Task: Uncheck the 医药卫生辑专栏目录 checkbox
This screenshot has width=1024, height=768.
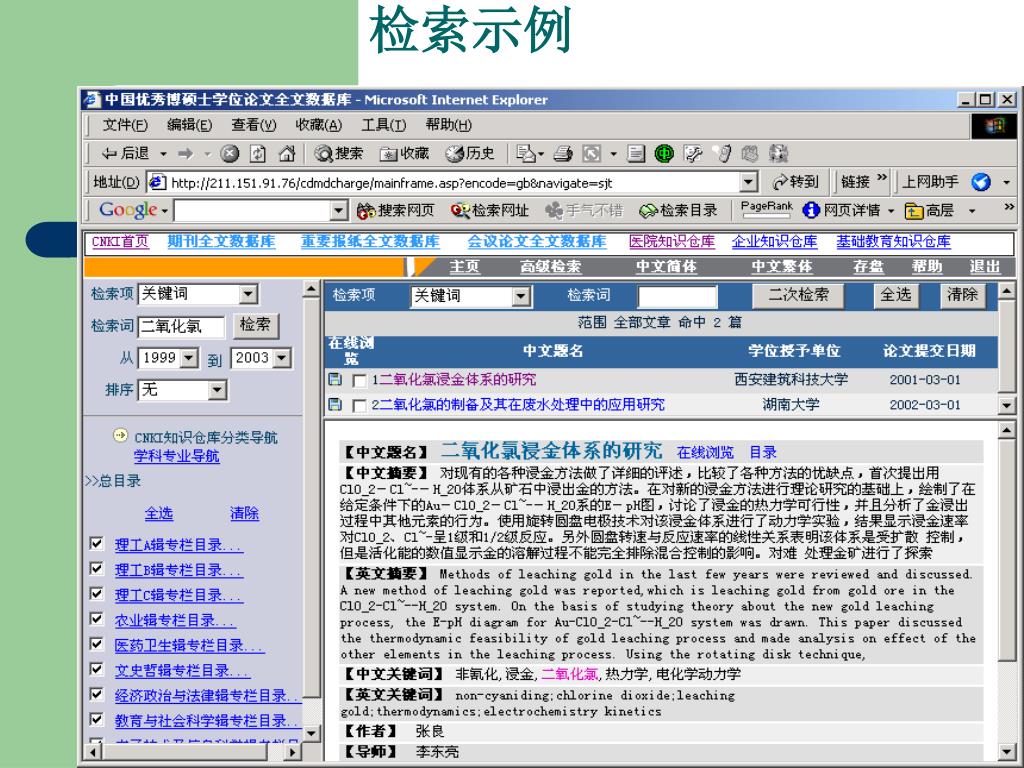Action: click(97, 644)
